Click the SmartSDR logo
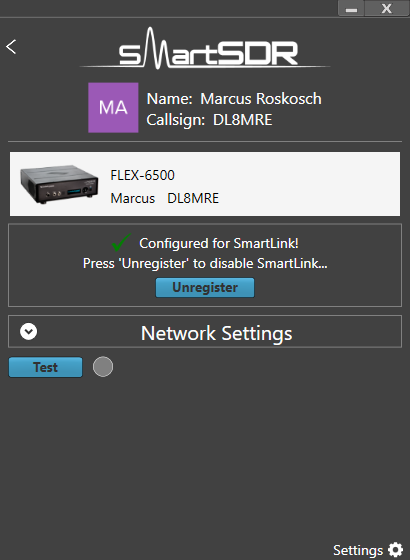The image size is (410, 560). coord(205,49)
